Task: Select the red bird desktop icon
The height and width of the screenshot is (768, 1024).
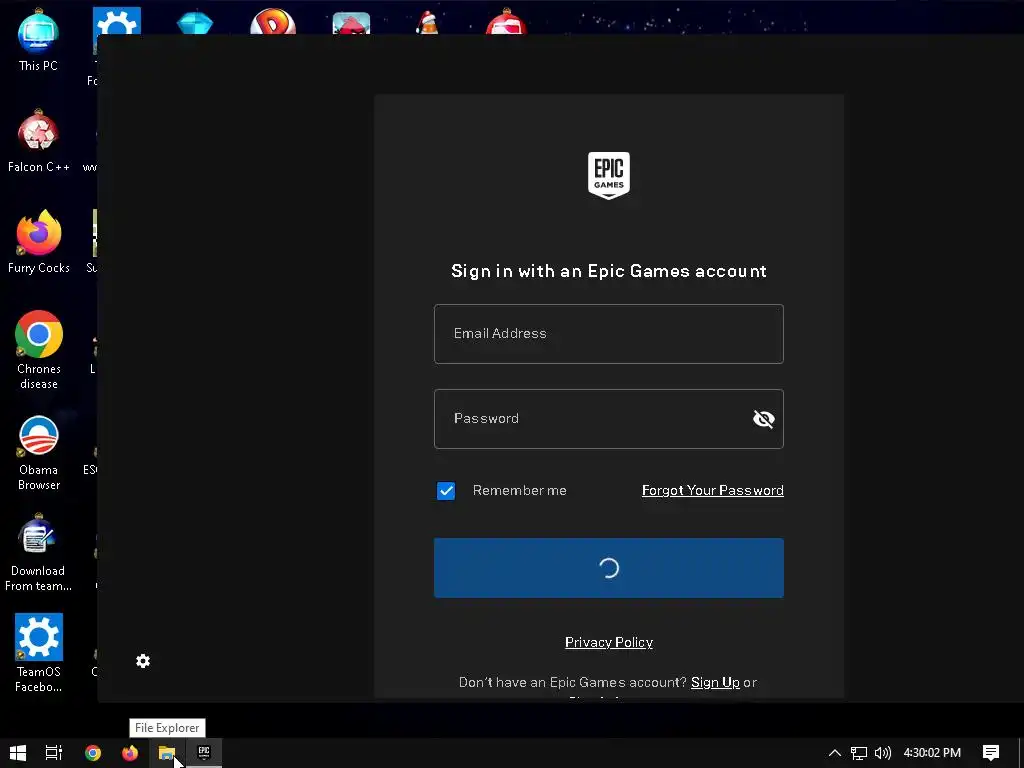Action: 351,23
